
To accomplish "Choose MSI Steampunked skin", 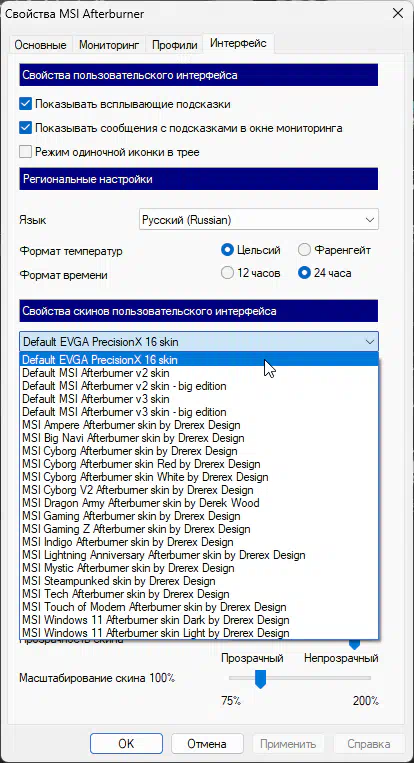I will click(199, 581).
